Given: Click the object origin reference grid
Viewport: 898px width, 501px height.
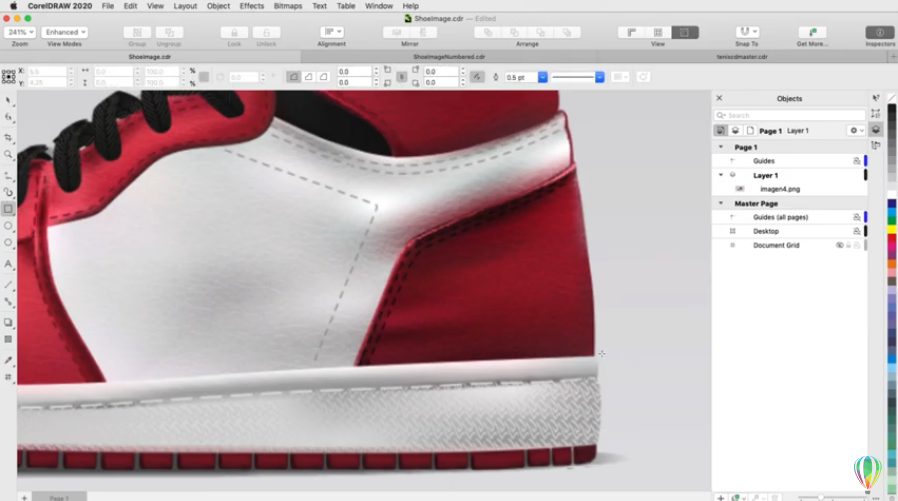Looking at the screenshot, I should pyautogui.click(x=9, y=77).
